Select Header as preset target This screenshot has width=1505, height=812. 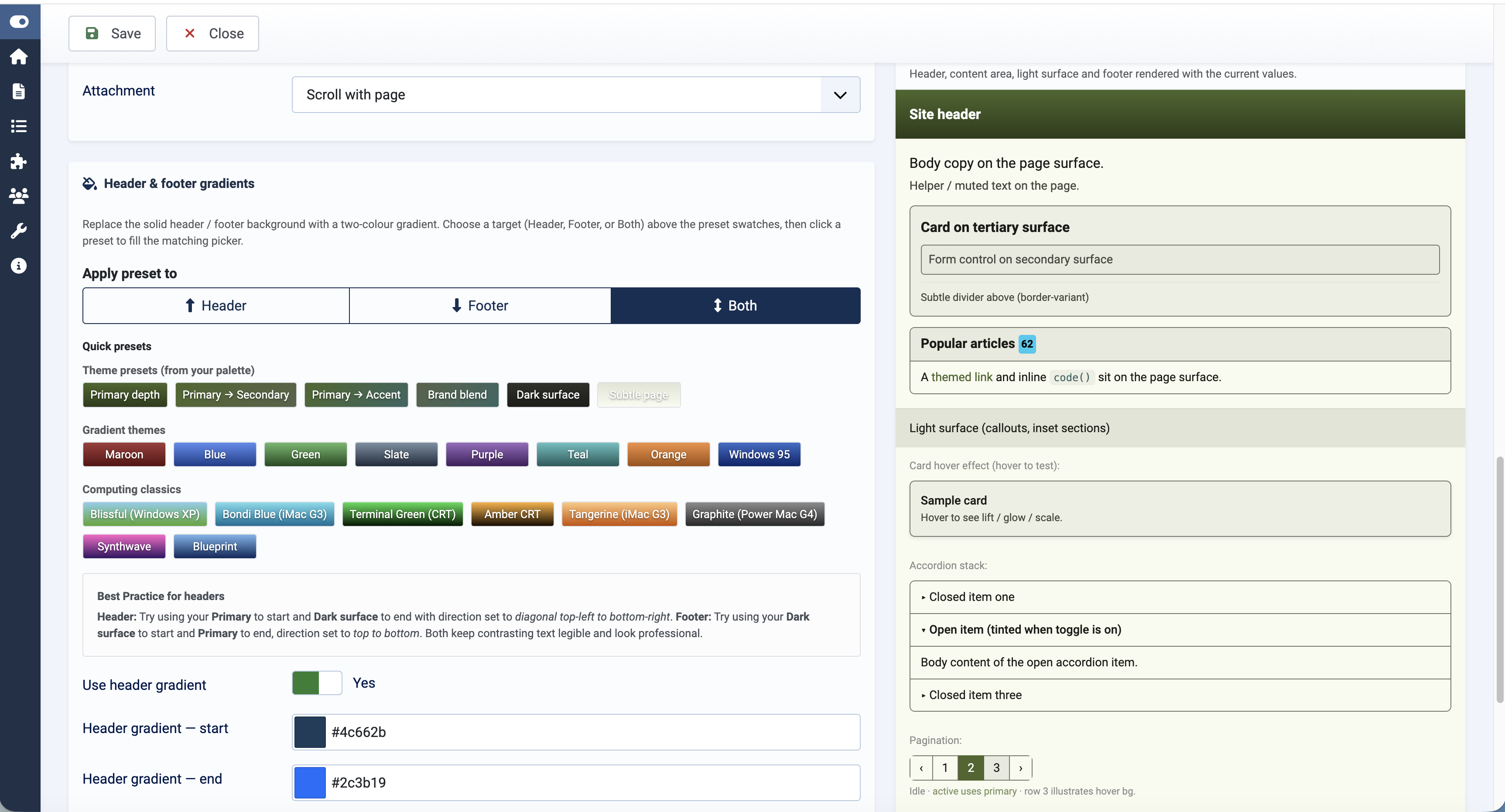[x=215, y=306]
